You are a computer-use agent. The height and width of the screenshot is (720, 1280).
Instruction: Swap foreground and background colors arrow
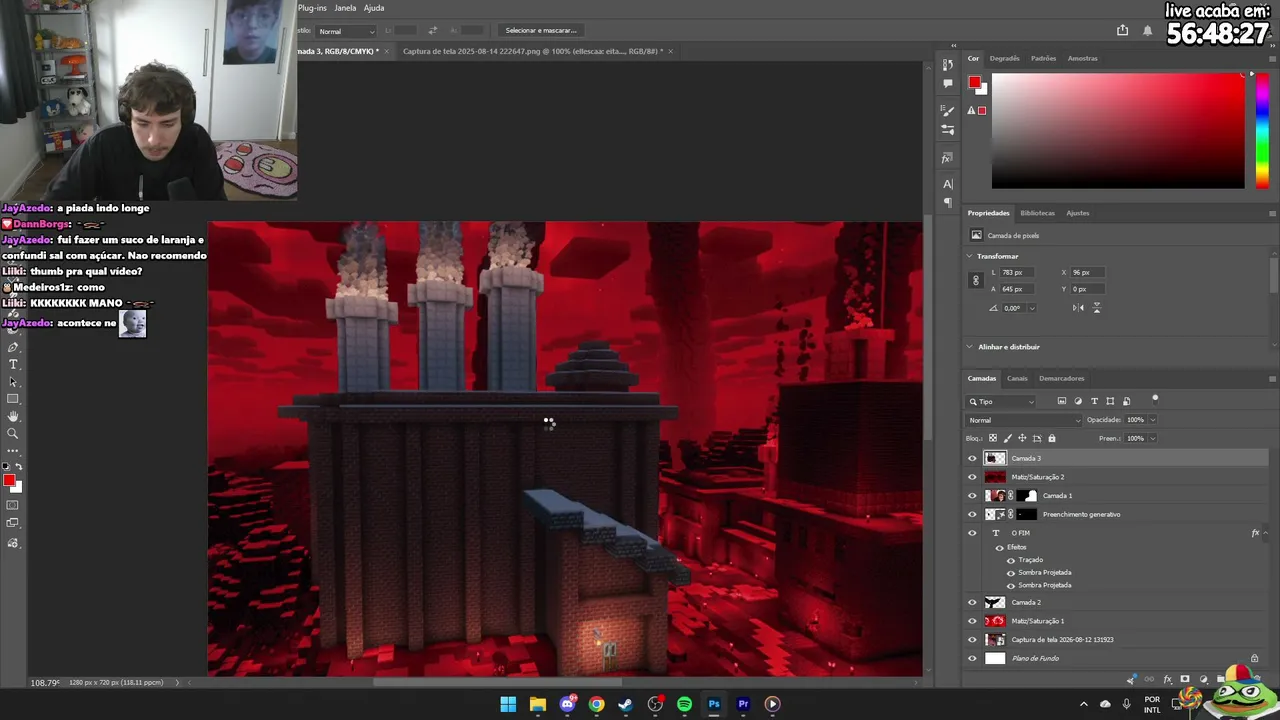(x=18, y=467)
